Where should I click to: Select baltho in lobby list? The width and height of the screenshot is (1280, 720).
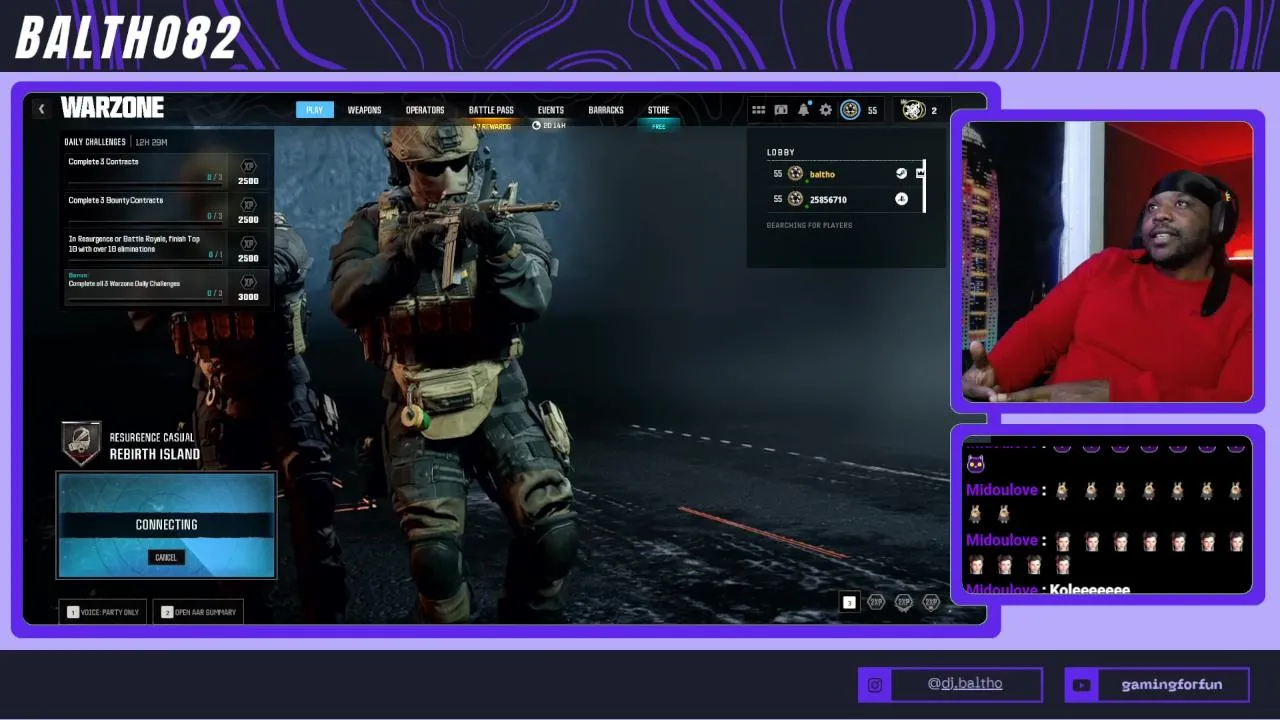842,174
